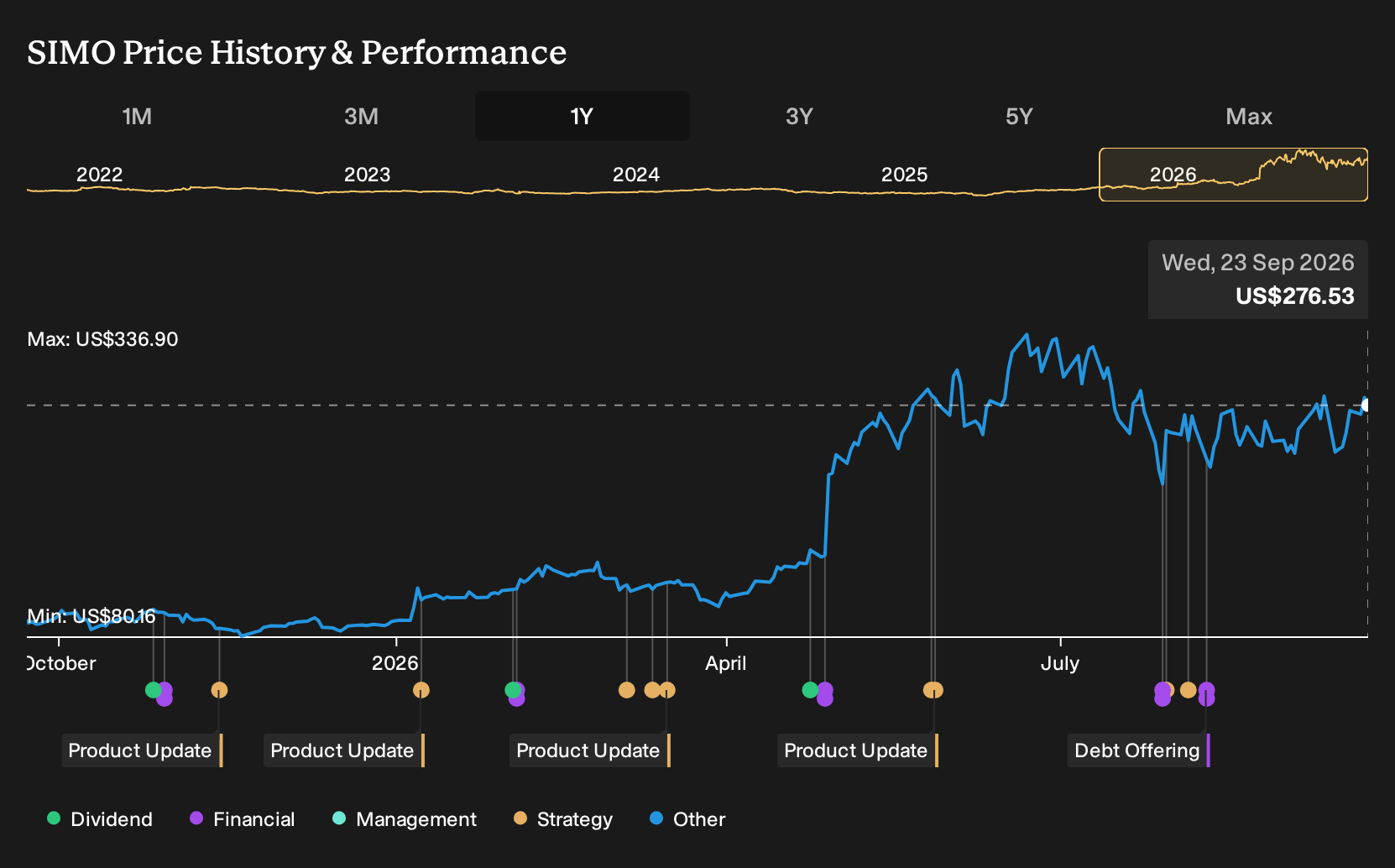Image resolution: width=1395 pixels, height=868 pixels.
Task: Click the SIMO Price History & Performance heading
Action: click(297, 52)
